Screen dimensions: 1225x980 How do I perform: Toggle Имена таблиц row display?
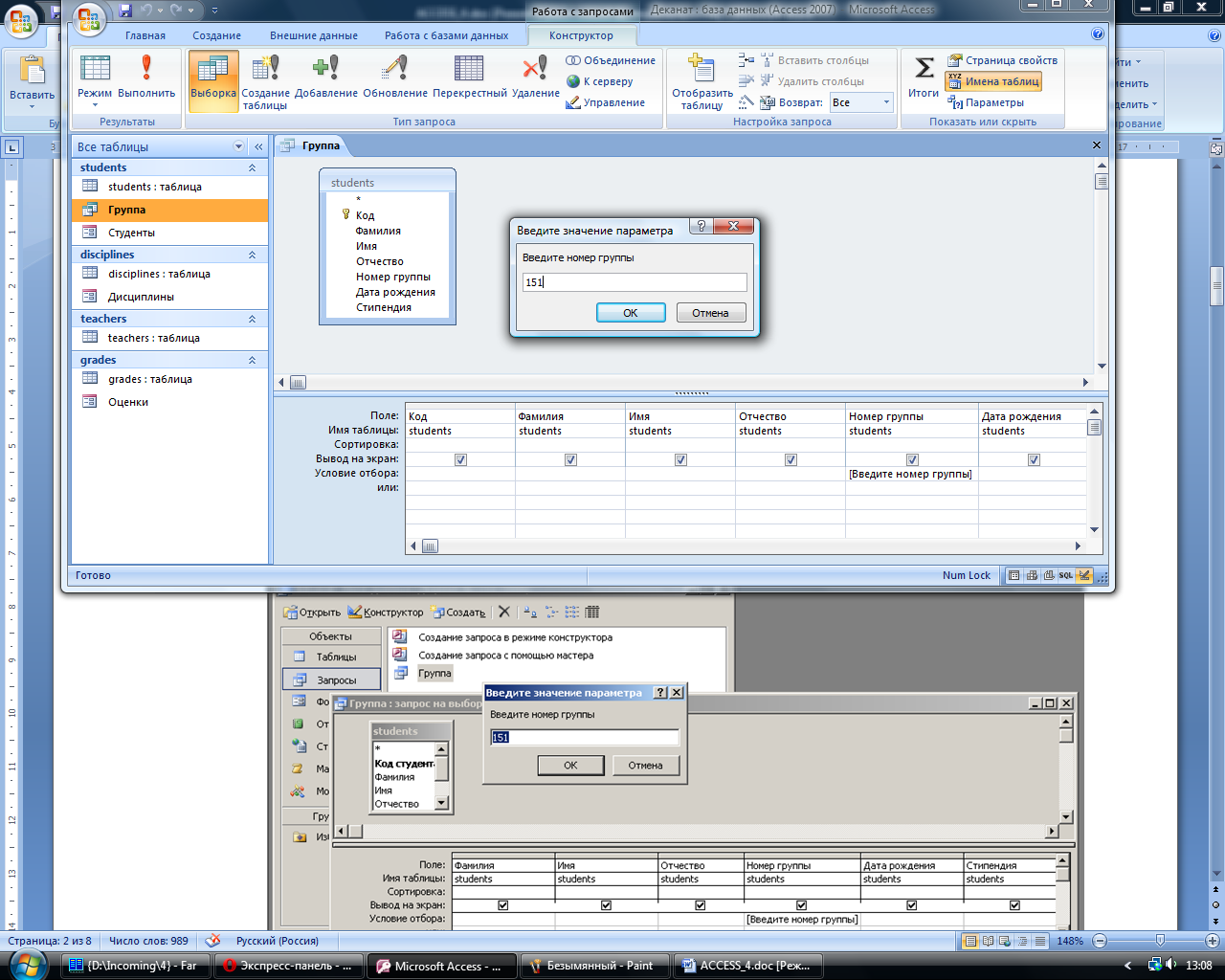[x=992, y=81]
